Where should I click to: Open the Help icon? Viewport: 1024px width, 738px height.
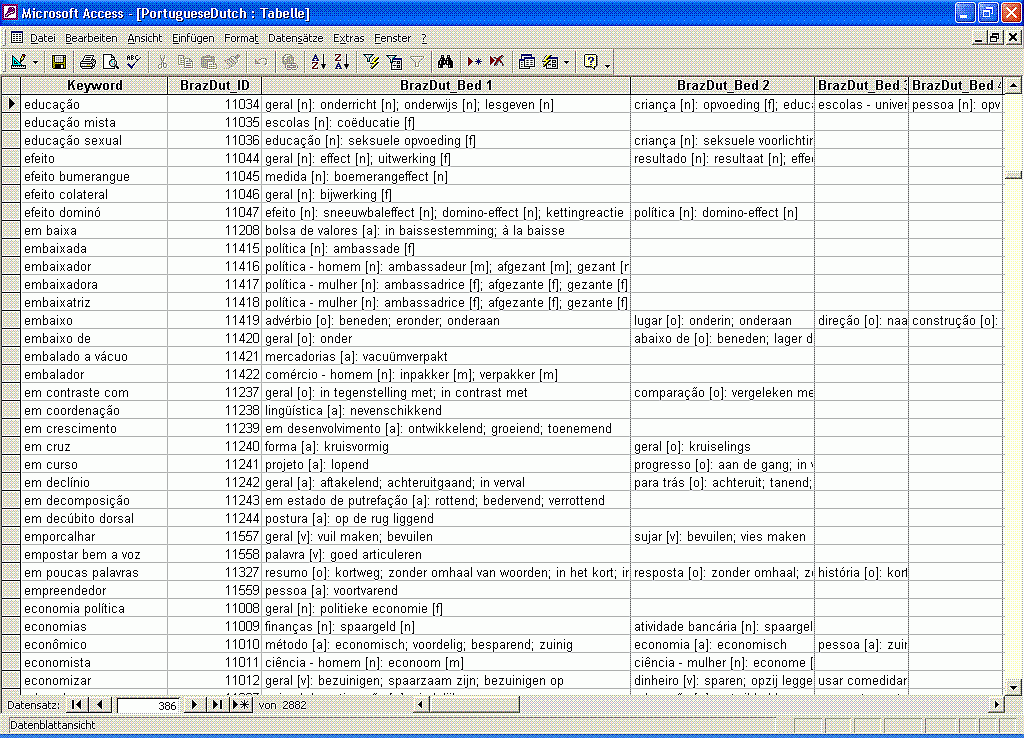click(590, 62)
